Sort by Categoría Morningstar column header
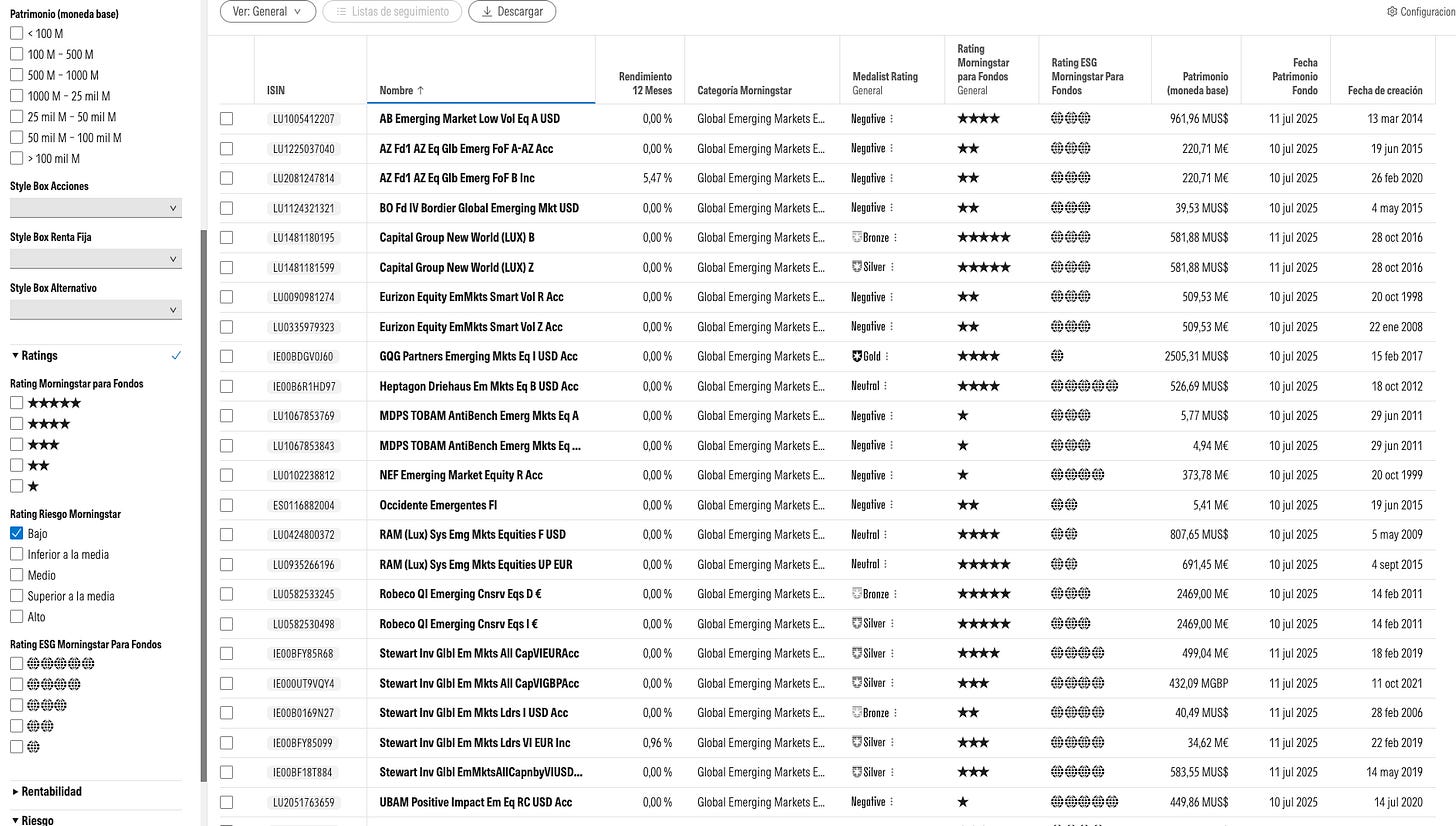 (744, 91)
